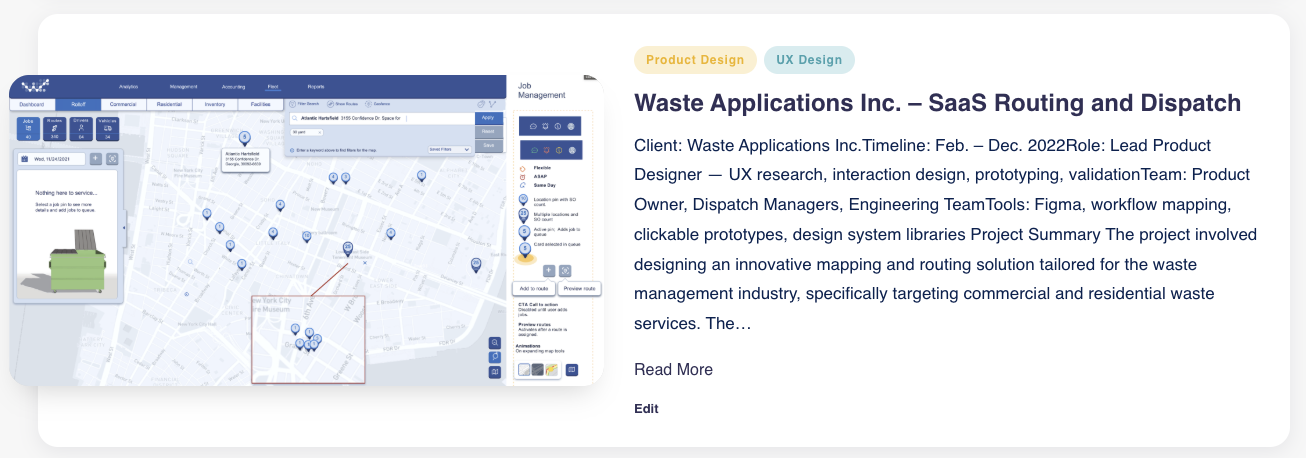Click the plus button next to the date field
This screenshot has height=458, width=1306.
(95, 158)
